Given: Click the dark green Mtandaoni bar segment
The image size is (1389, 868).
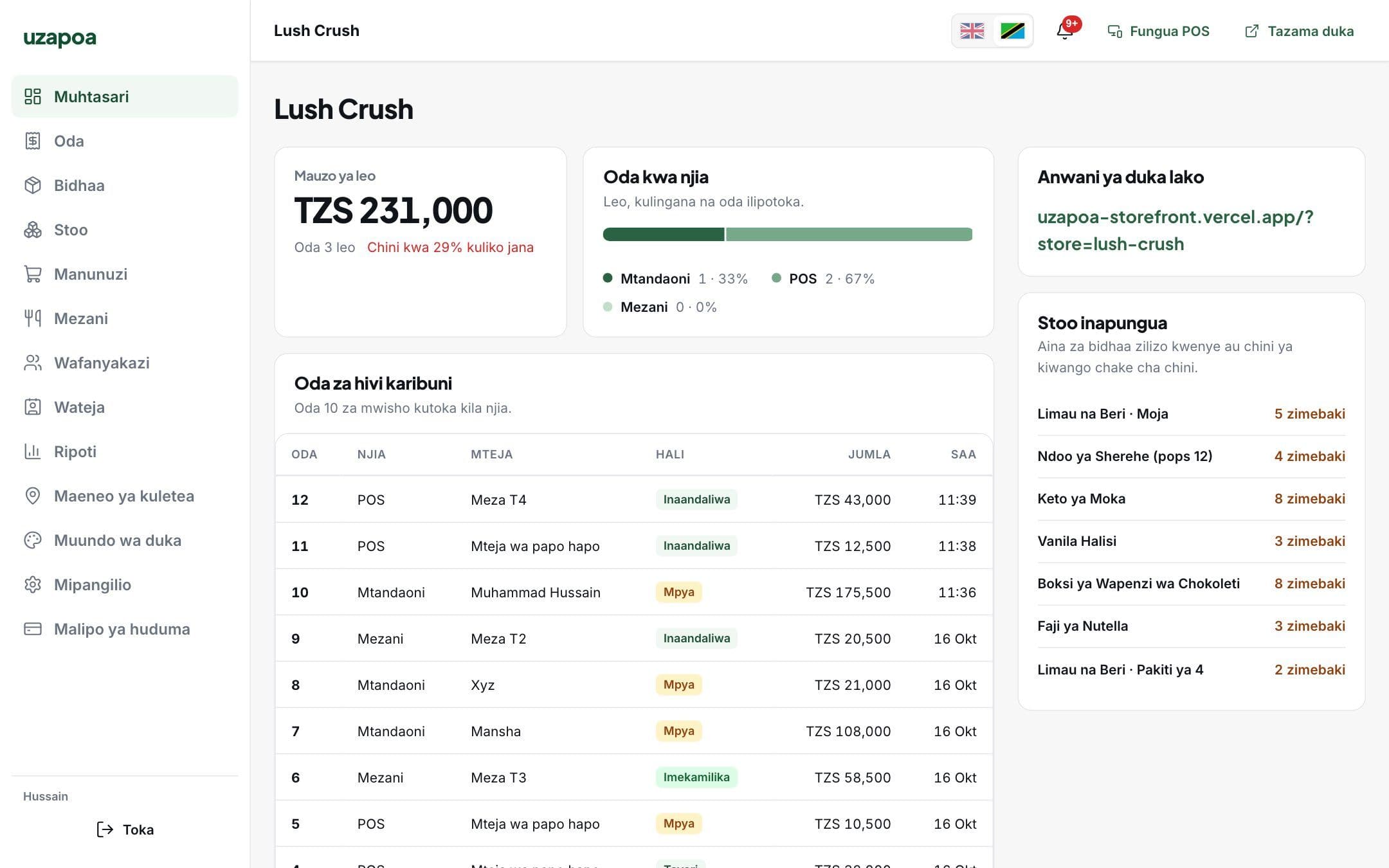Looking at the screenshot, I should pos(664,234).
